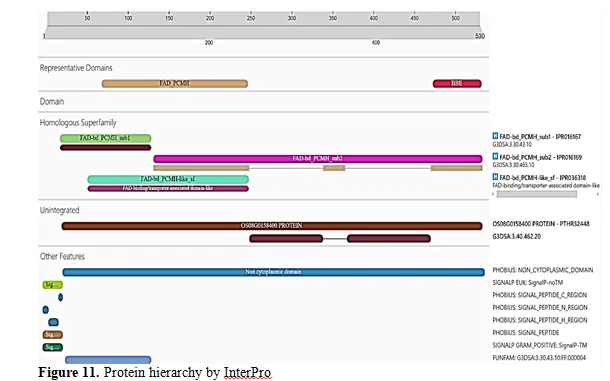The width and height of the screenshot is (610, 381).
Task: Click the PHOBIUS: SIGNAL_PEPTIDE_H_REGION label
Action: pos(540,320)
